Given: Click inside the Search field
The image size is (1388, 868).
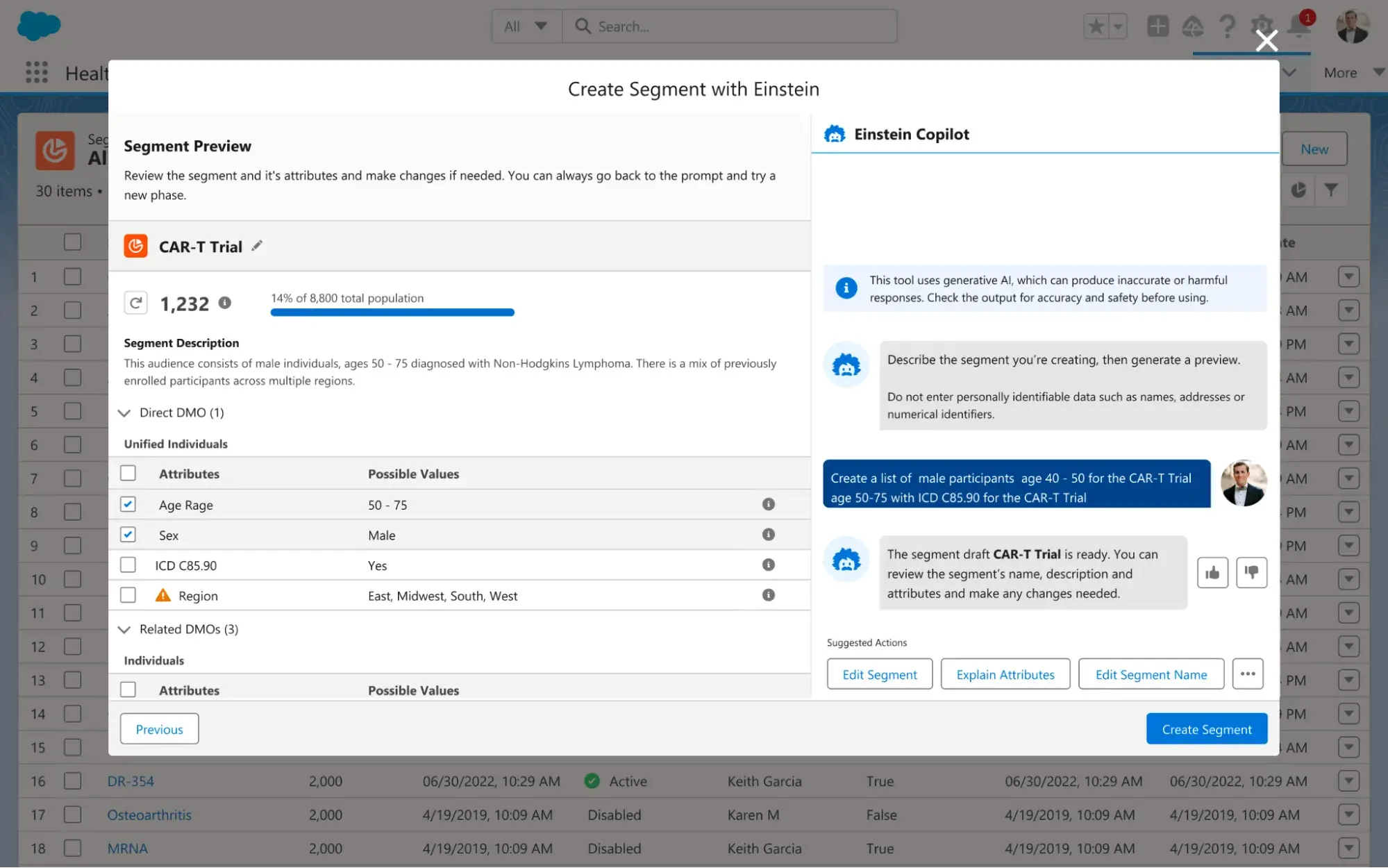Looking at the screenshot, I should pyautogui.click(x=729, y=26).
